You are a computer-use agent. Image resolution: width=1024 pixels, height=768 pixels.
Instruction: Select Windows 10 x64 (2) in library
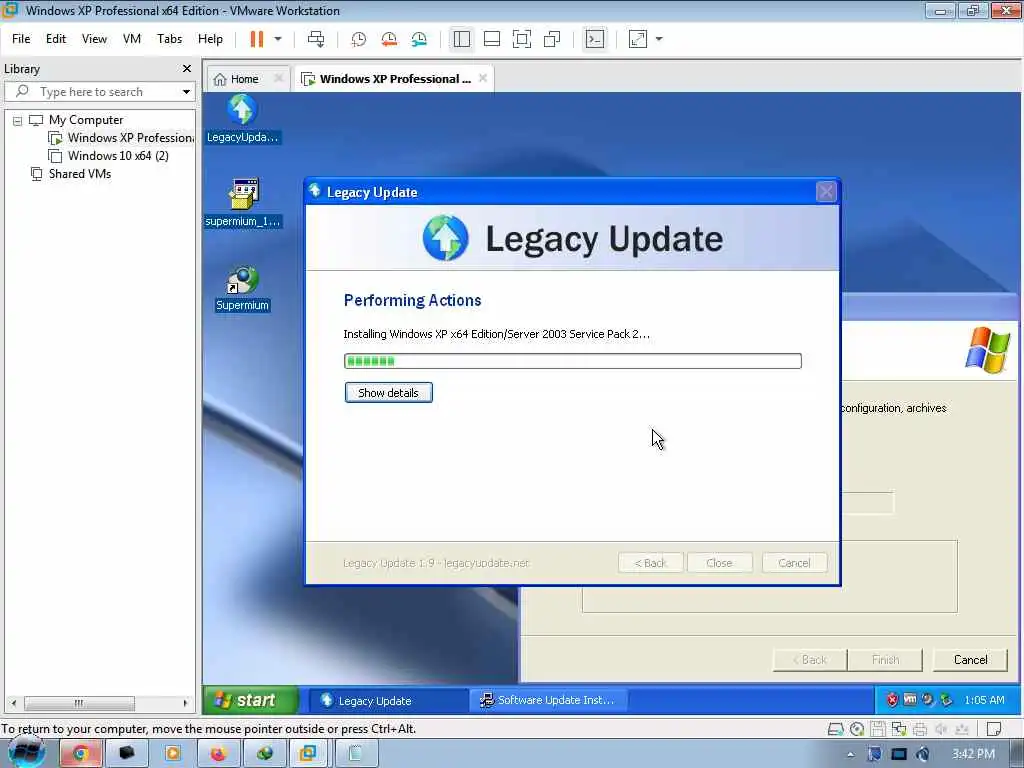point(109,156)
